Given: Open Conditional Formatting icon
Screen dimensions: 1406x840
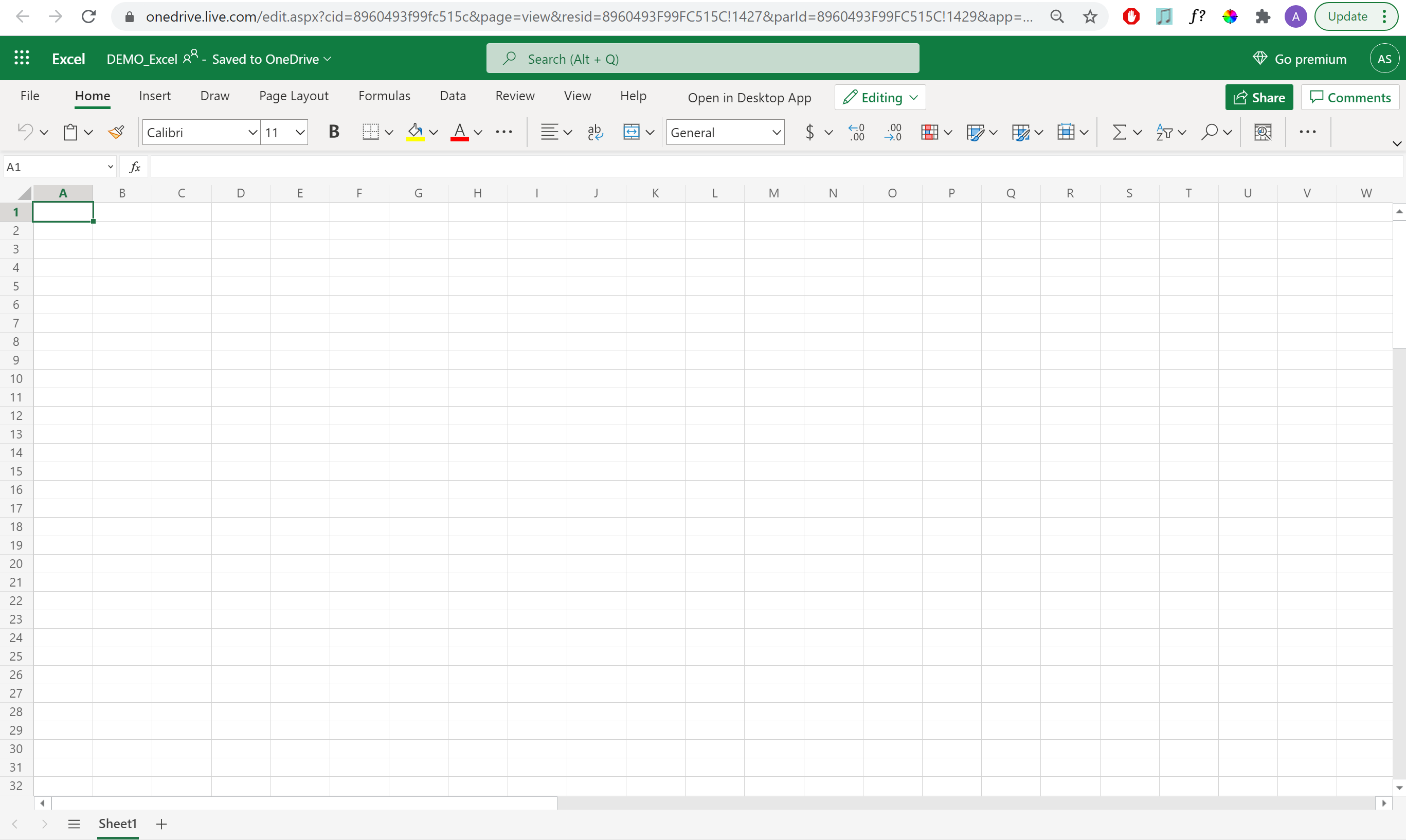Looking at the screenshot, I should click(x=930, y=132).
